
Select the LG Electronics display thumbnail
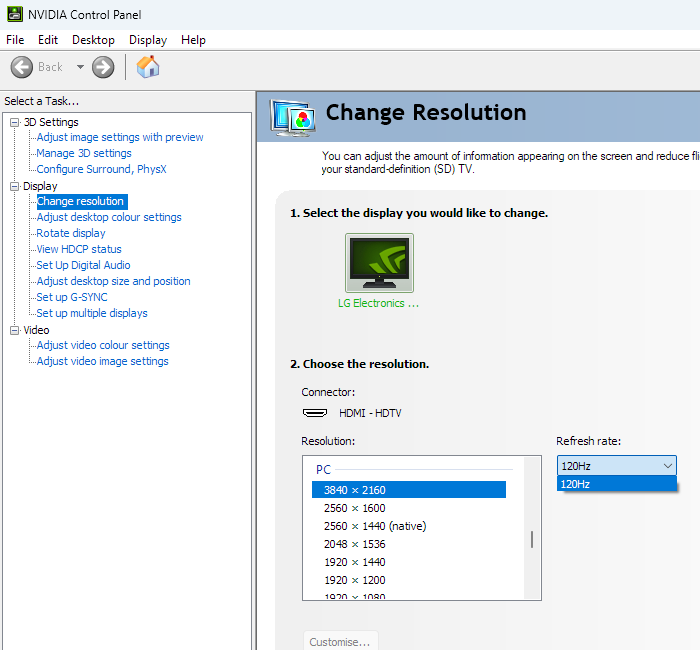[379, 263]
